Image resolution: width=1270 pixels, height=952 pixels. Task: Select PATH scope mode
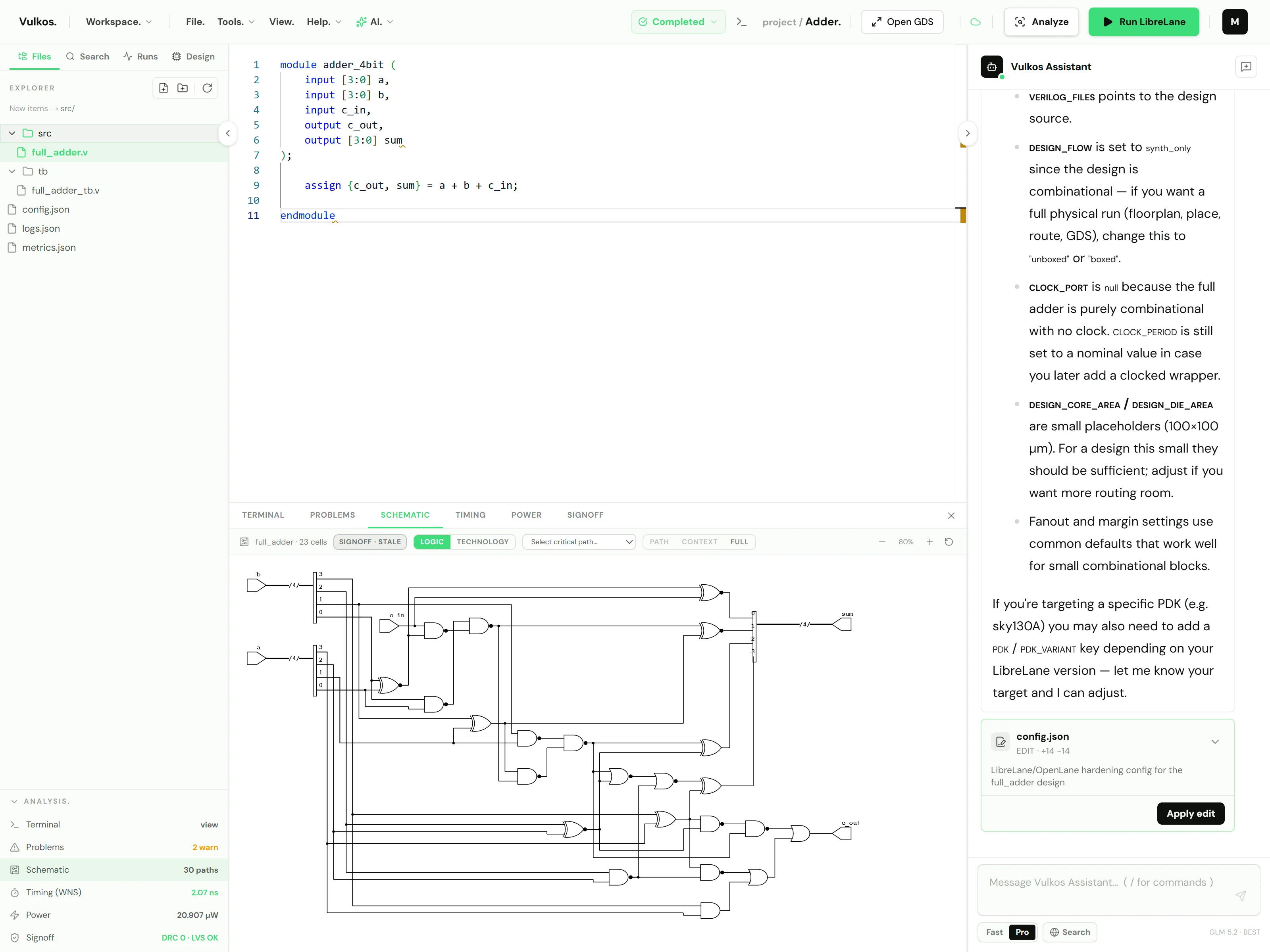pos(659,542)
